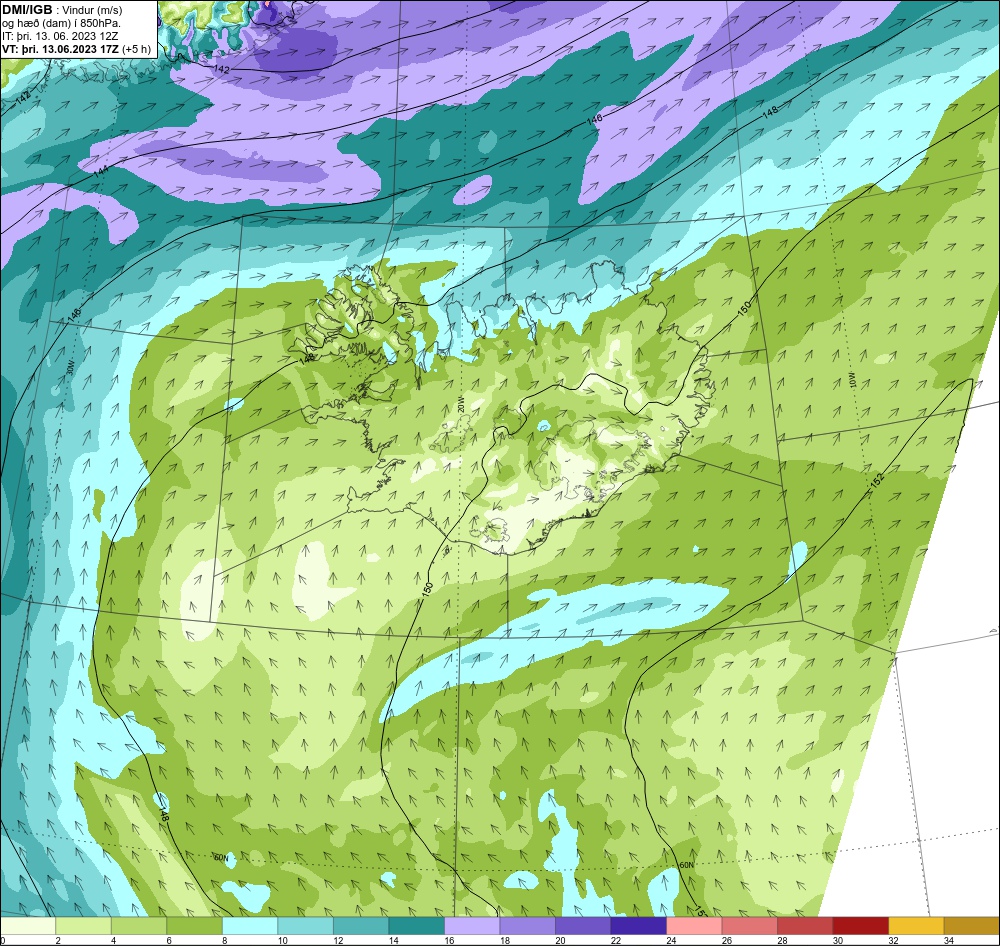
Task: Select the gold swatch above 34 m/s
Action: click(x=971, y=925)
